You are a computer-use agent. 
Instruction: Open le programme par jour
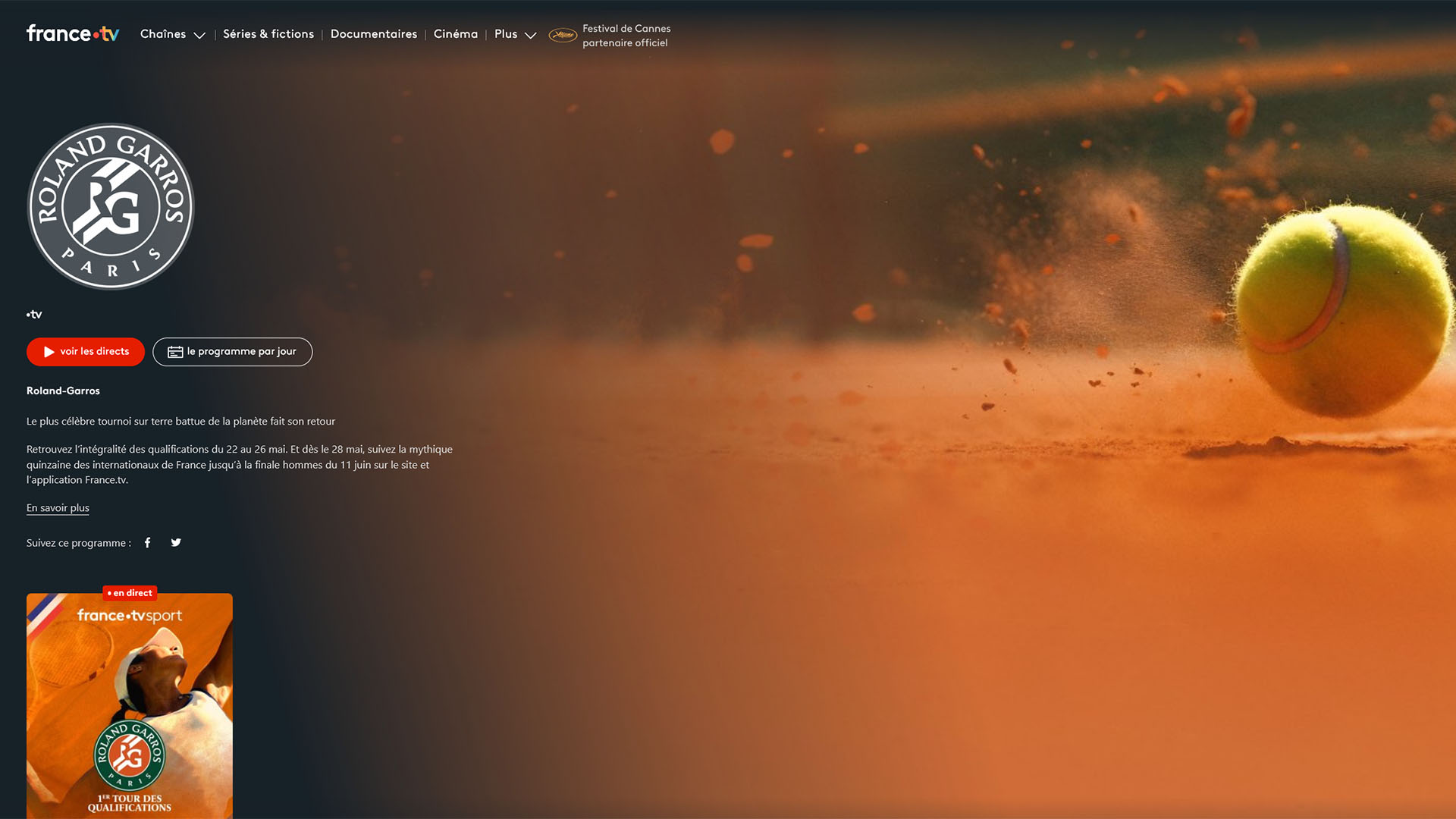[232, 352]
